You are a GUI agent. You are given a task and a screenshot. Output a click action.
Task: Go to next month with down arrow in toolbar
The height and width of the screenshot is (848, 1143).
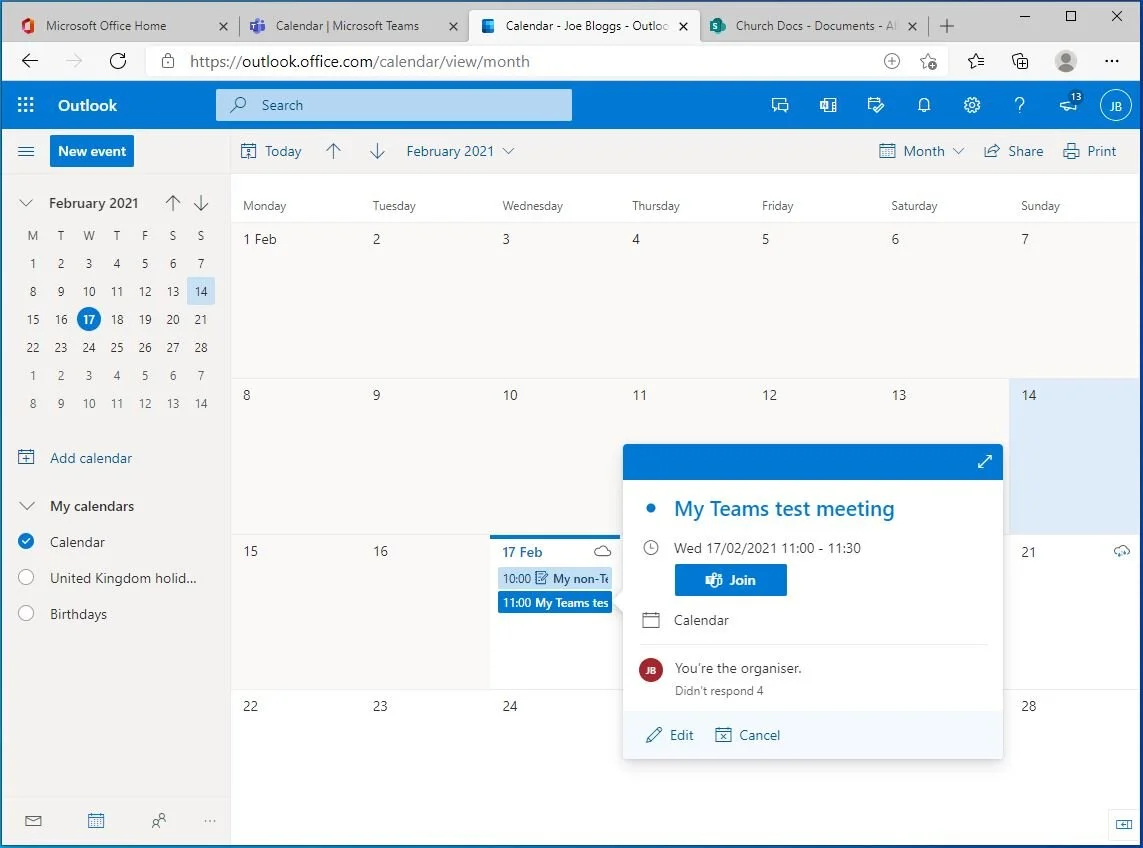[x=377, y=151]
